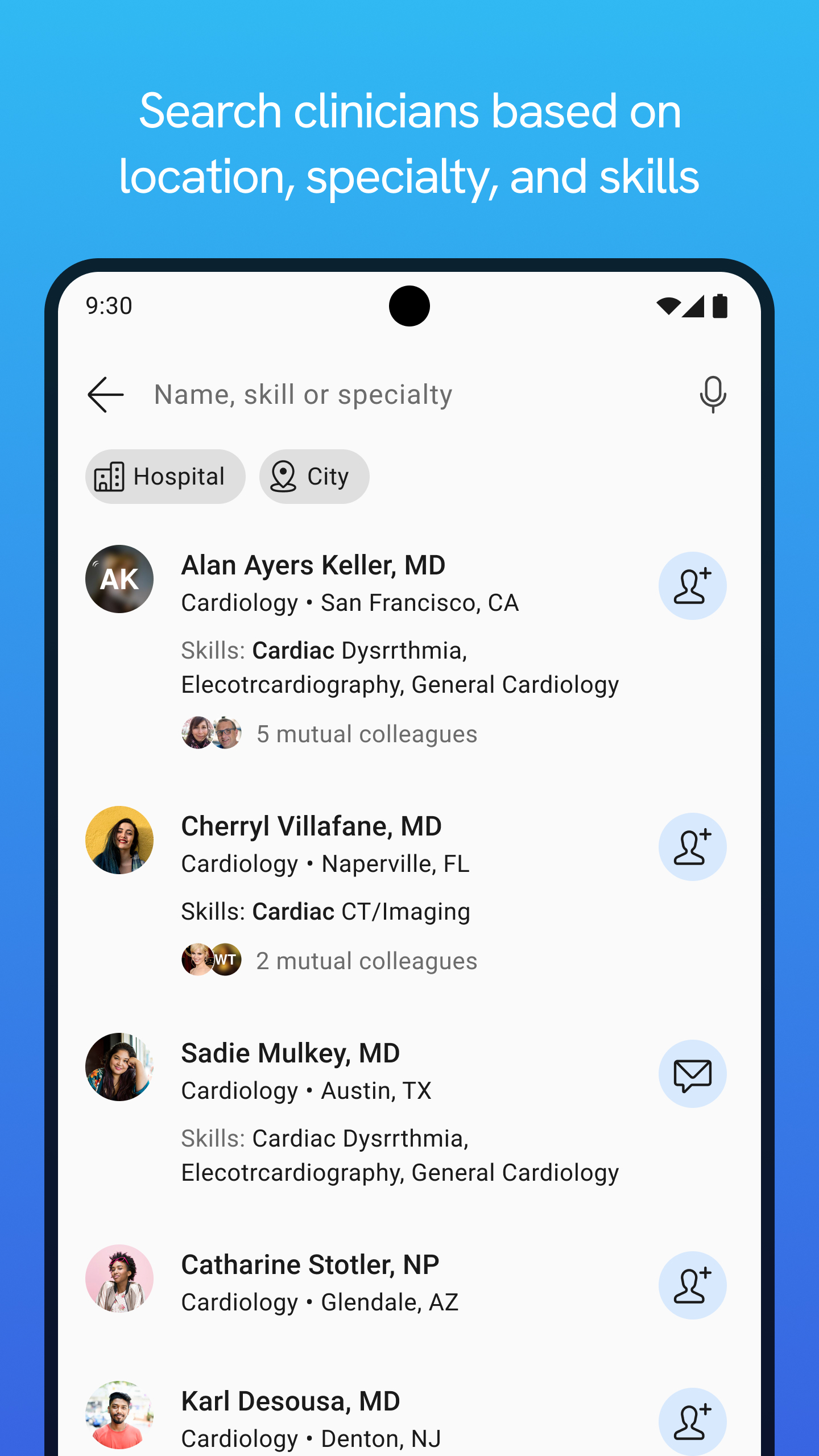Focus the Name, skill or specialty field

[x=409, y=395]
